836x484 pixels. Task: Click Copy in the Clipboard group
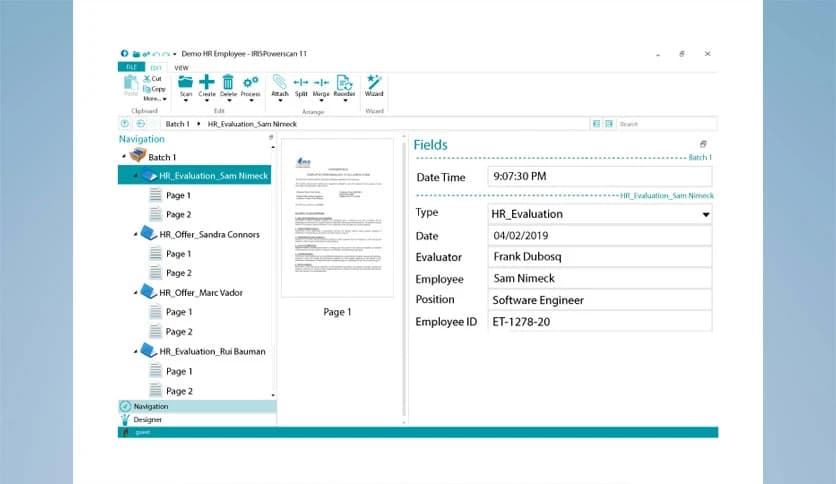coord(155,89)
